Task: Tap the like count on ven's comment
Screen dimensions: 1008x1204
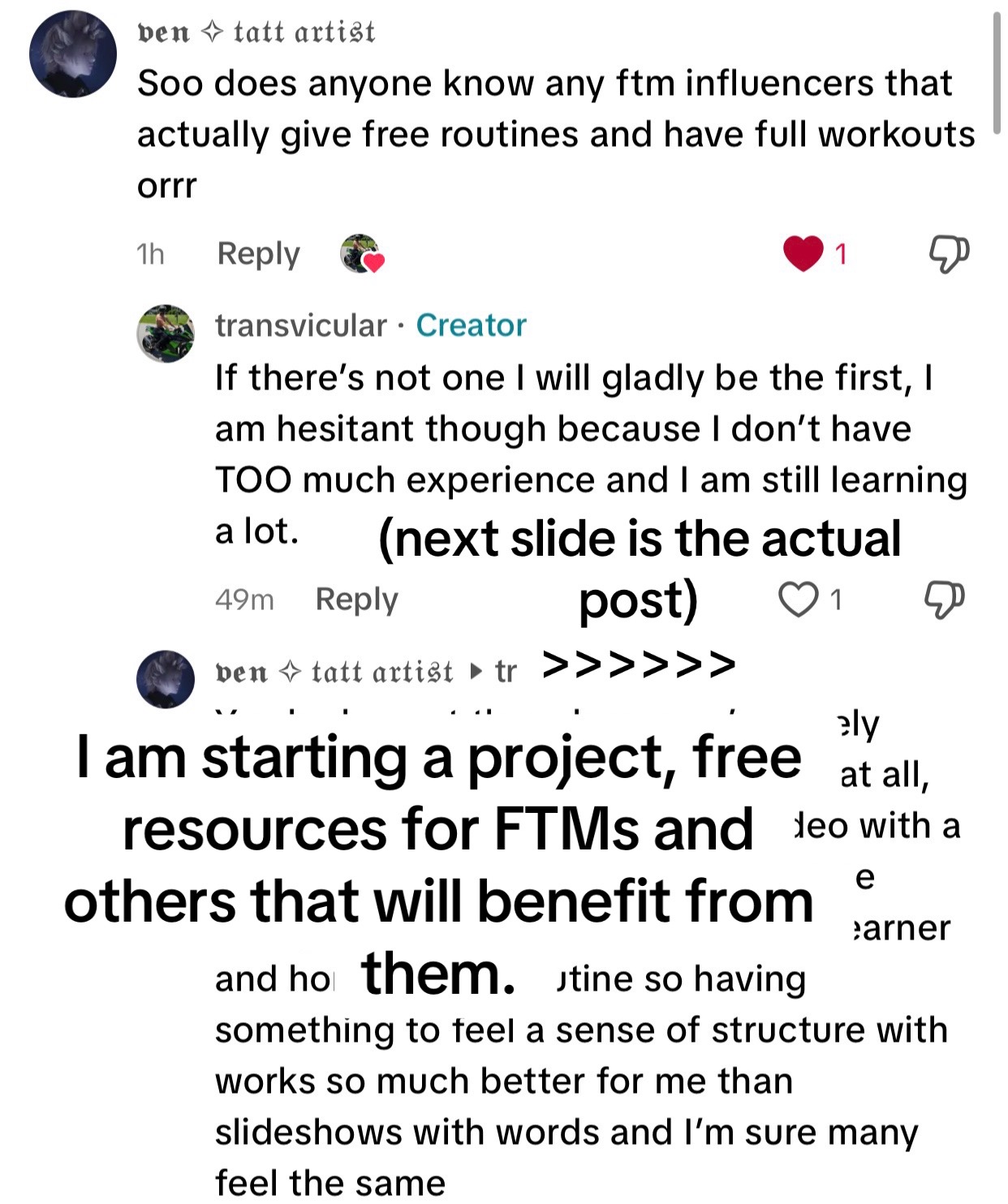Action: pyautogui.click(x=841, y=254)
